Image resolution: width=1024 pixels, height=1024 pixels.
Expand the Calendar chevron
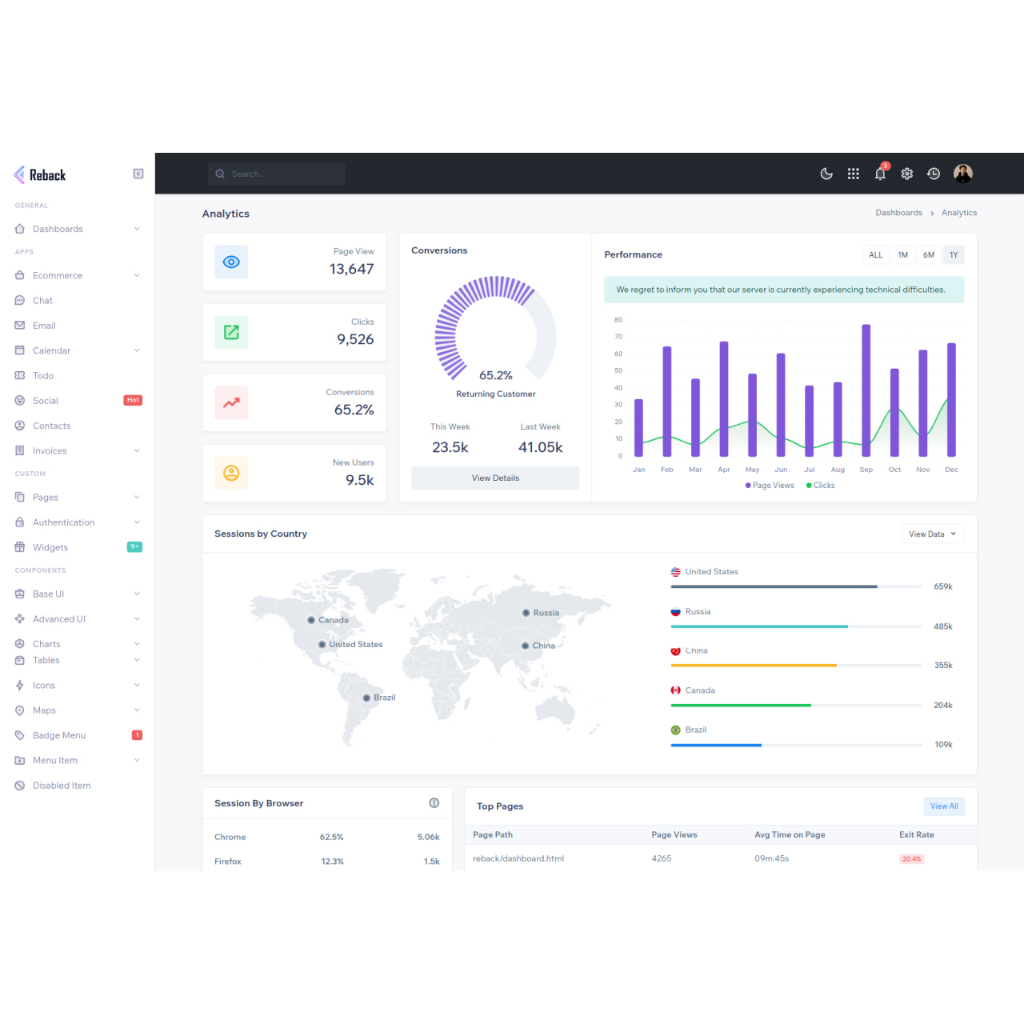pyautogui.click(x=136, y=351)
